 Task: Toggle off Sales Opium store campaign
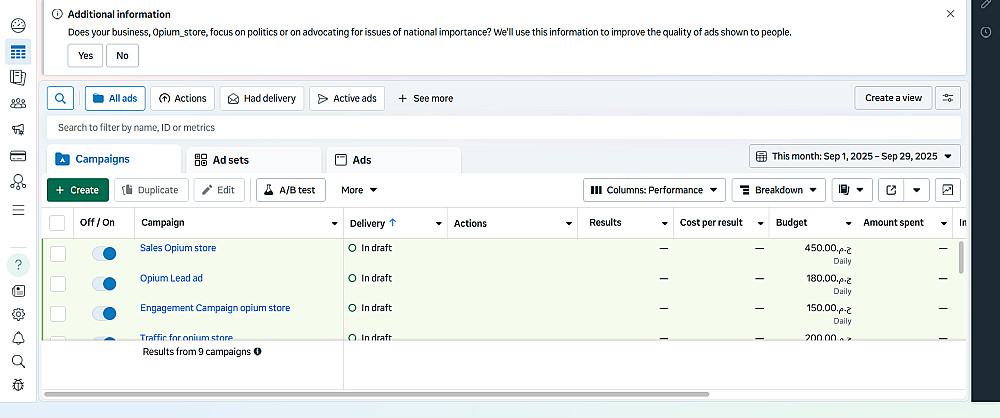[104, 254]
